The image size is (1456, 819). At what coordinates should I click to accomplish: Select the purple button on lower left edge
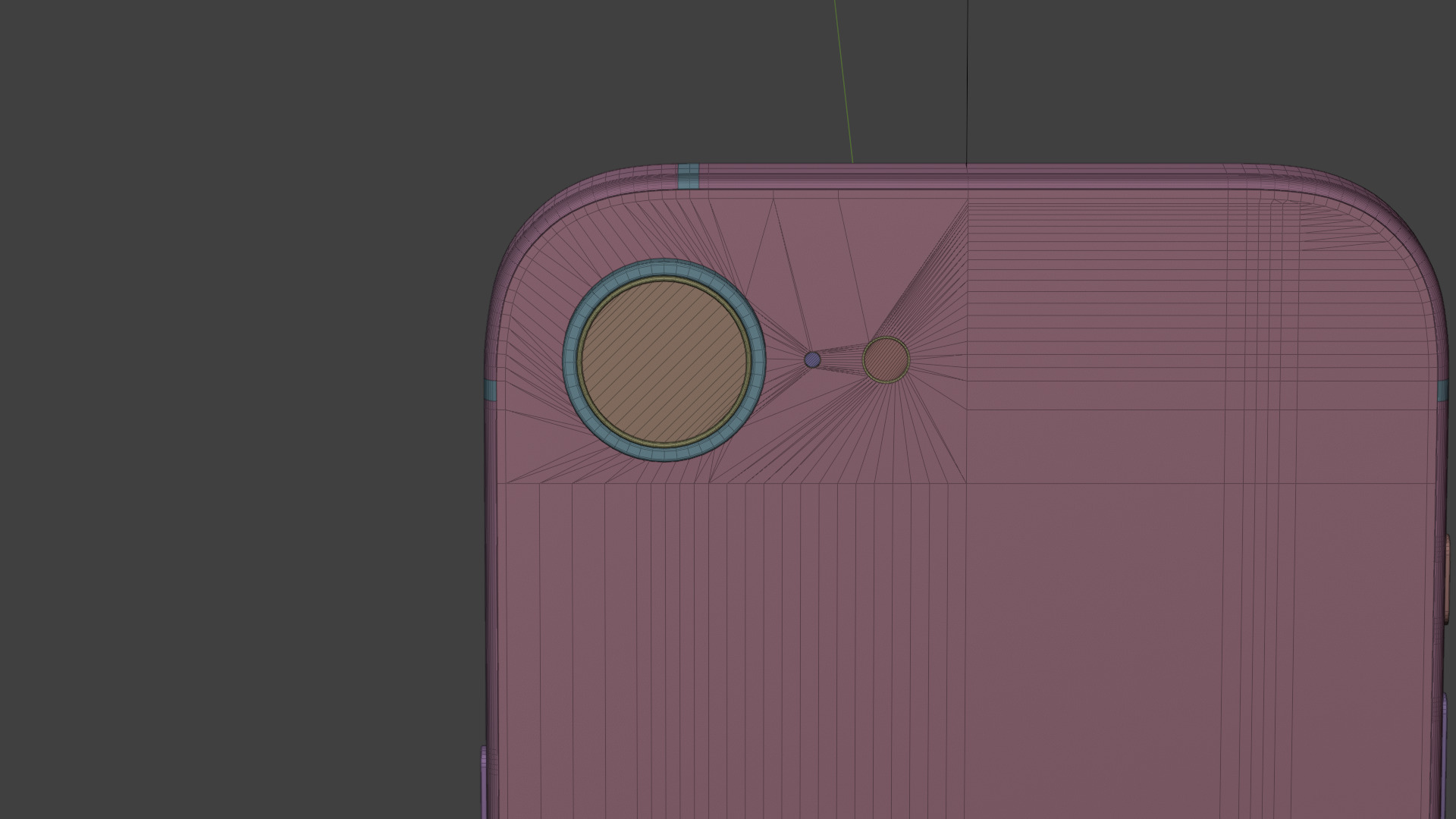(x=483, y=781)
